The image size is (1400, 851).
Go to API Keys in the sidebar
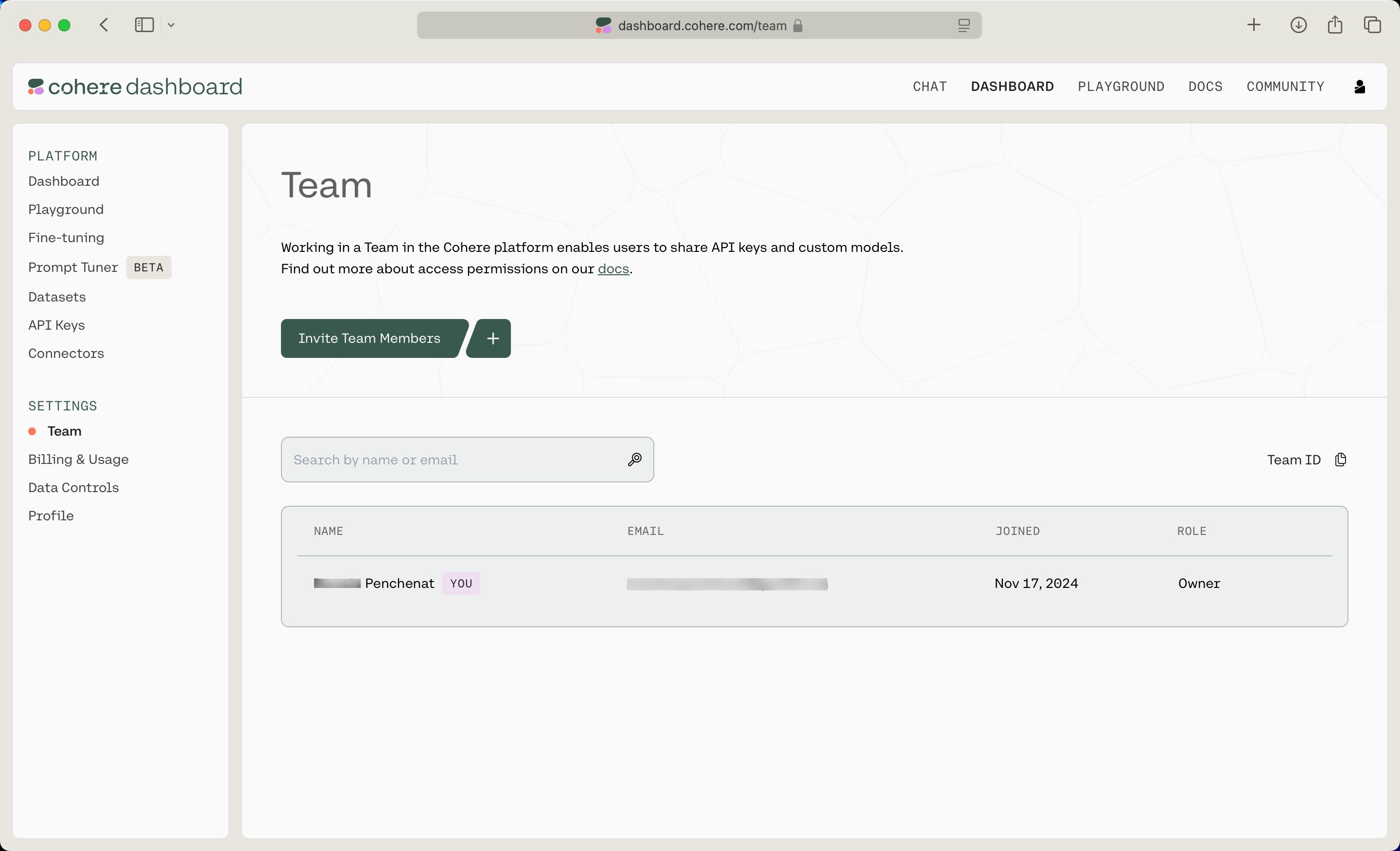point(56,325)
